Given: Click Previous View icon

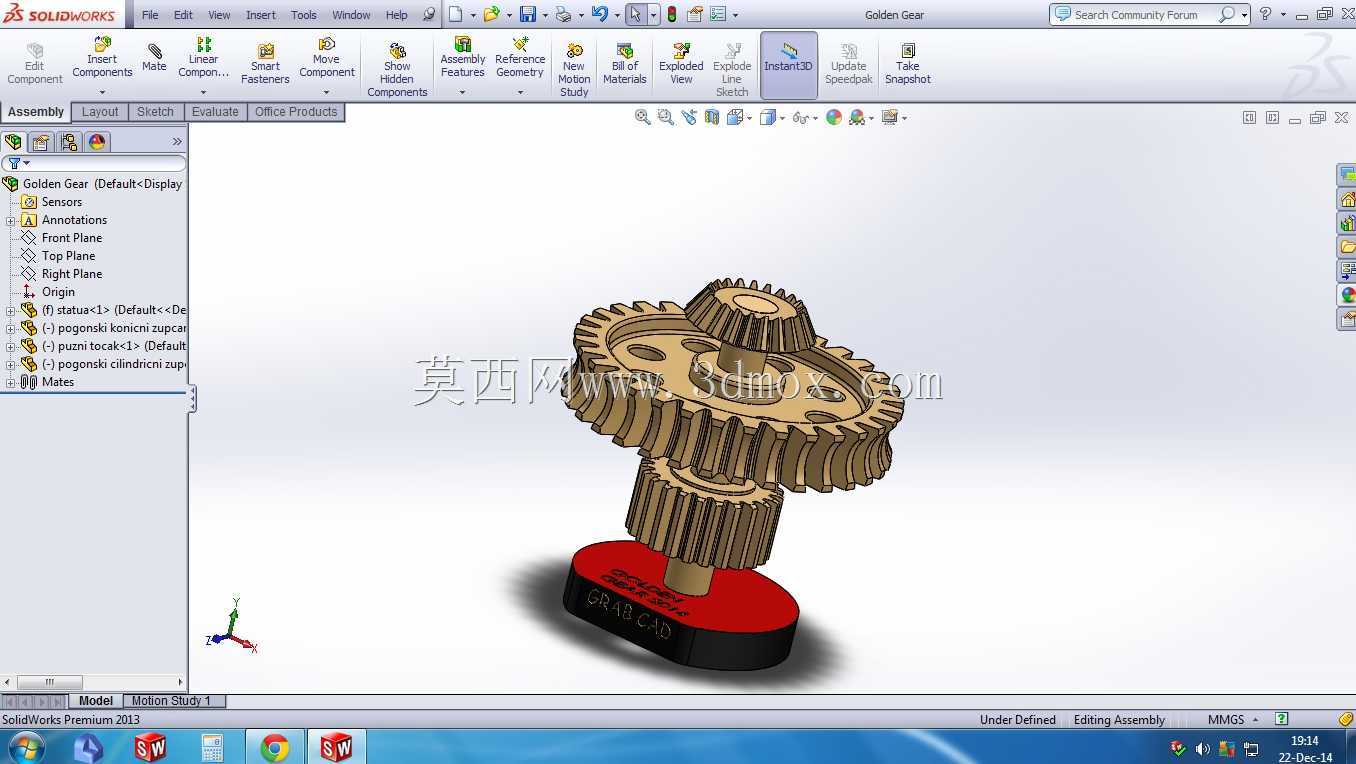Looking at the screenshot, I should coord(689,117).
